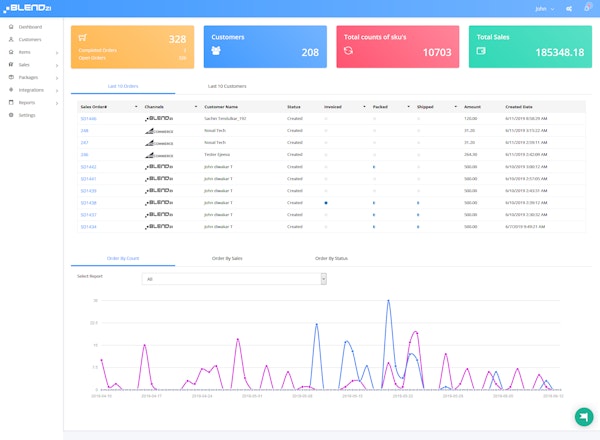600x440 pixels.
Task: Open sales order SO1446 link
Action: pyautogui.click(x=89, y=118)
